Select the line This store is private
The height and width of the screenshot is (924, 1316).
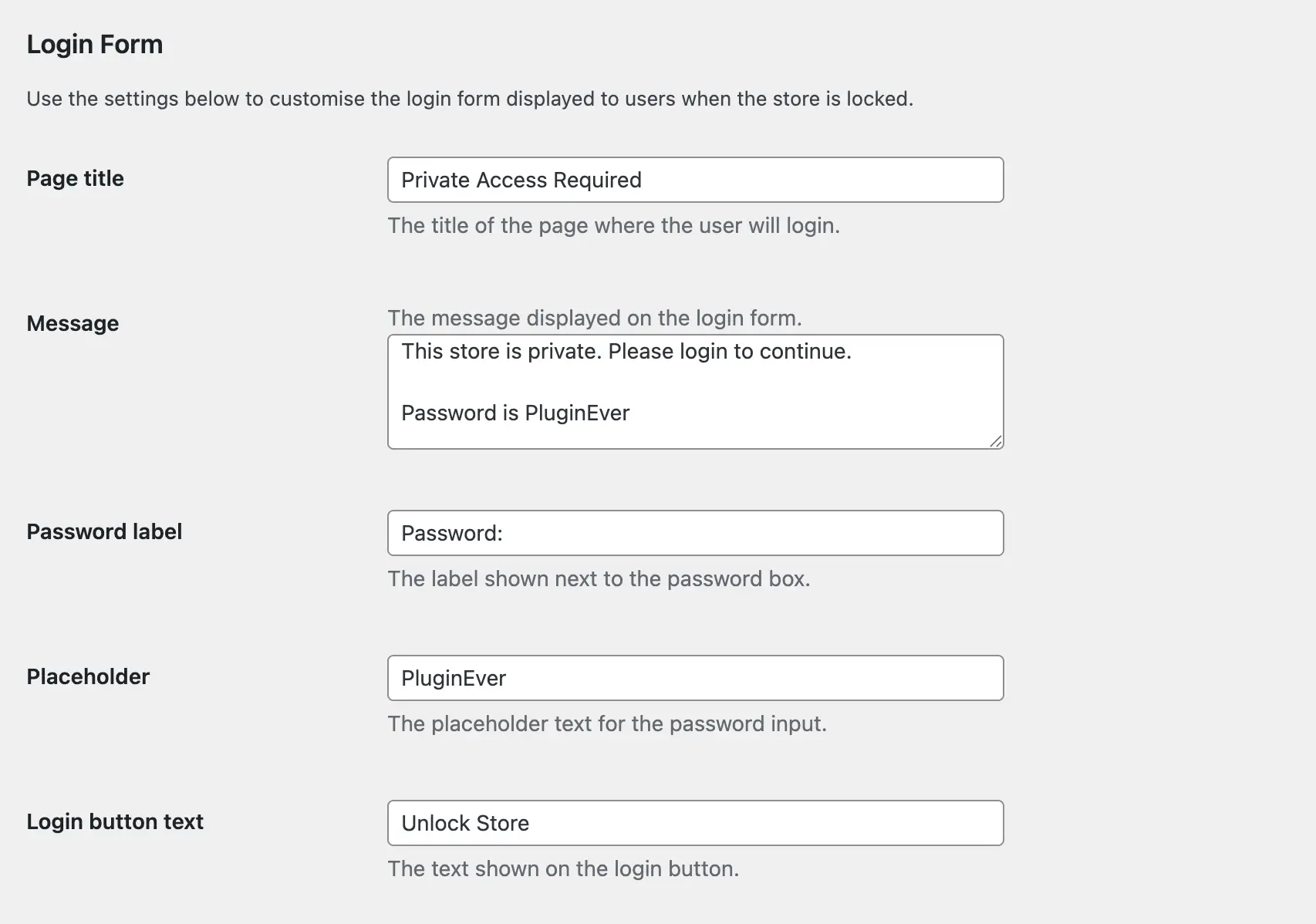(626, 351)
